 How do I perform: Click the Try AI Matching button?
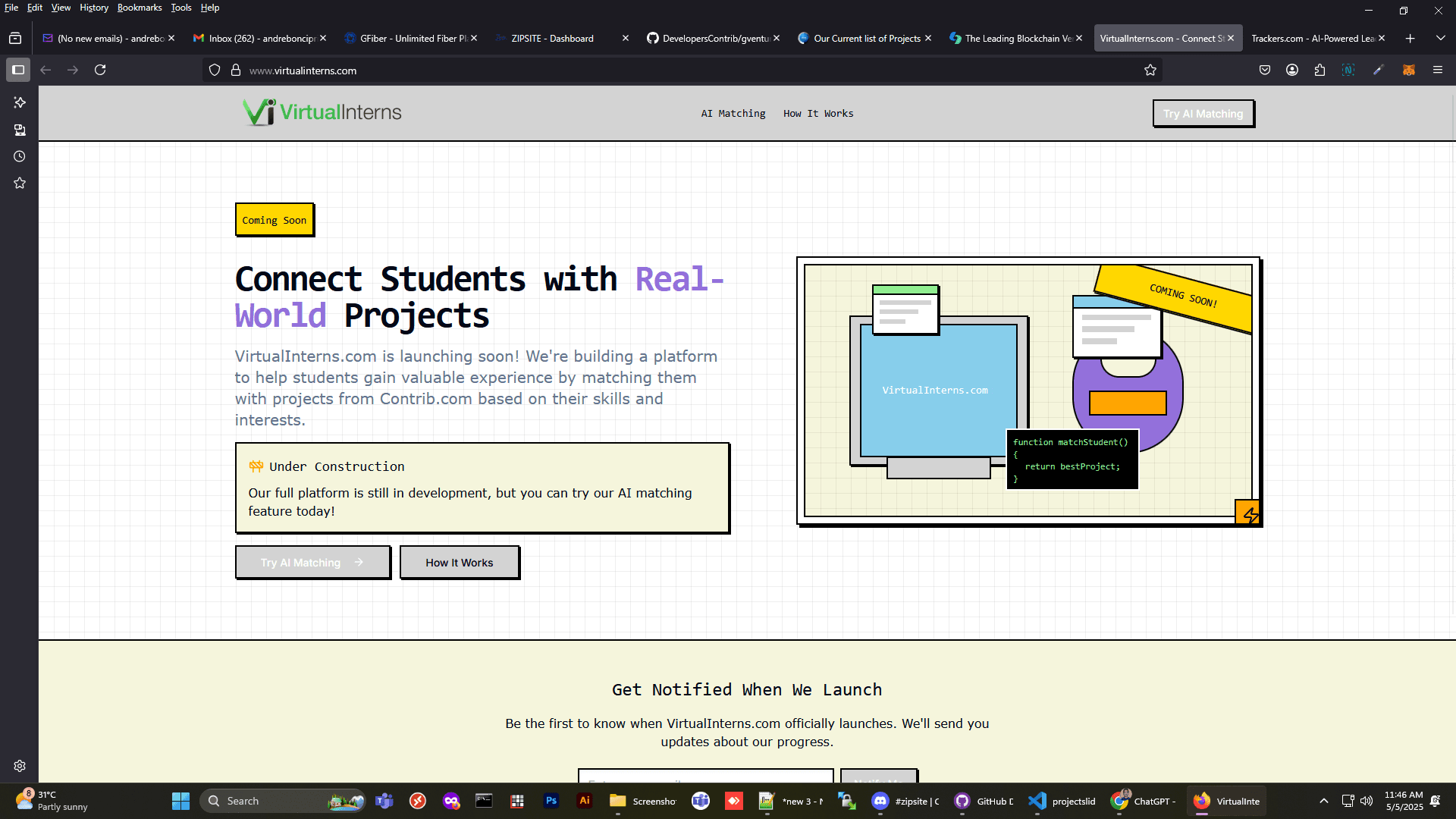coord(1203,114)
